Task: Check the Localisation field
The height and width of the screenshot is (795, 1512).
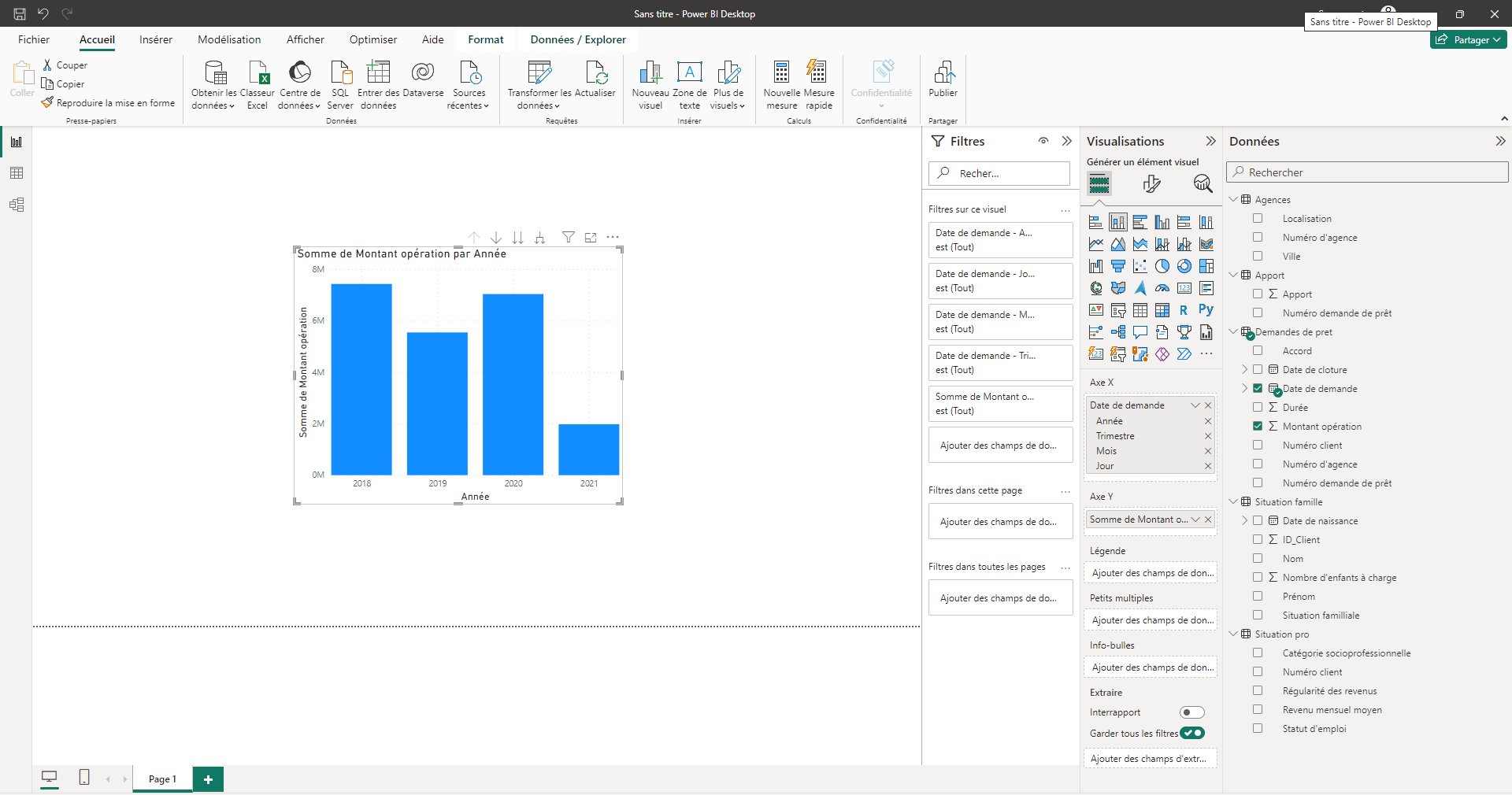Action: point(1258,218)
